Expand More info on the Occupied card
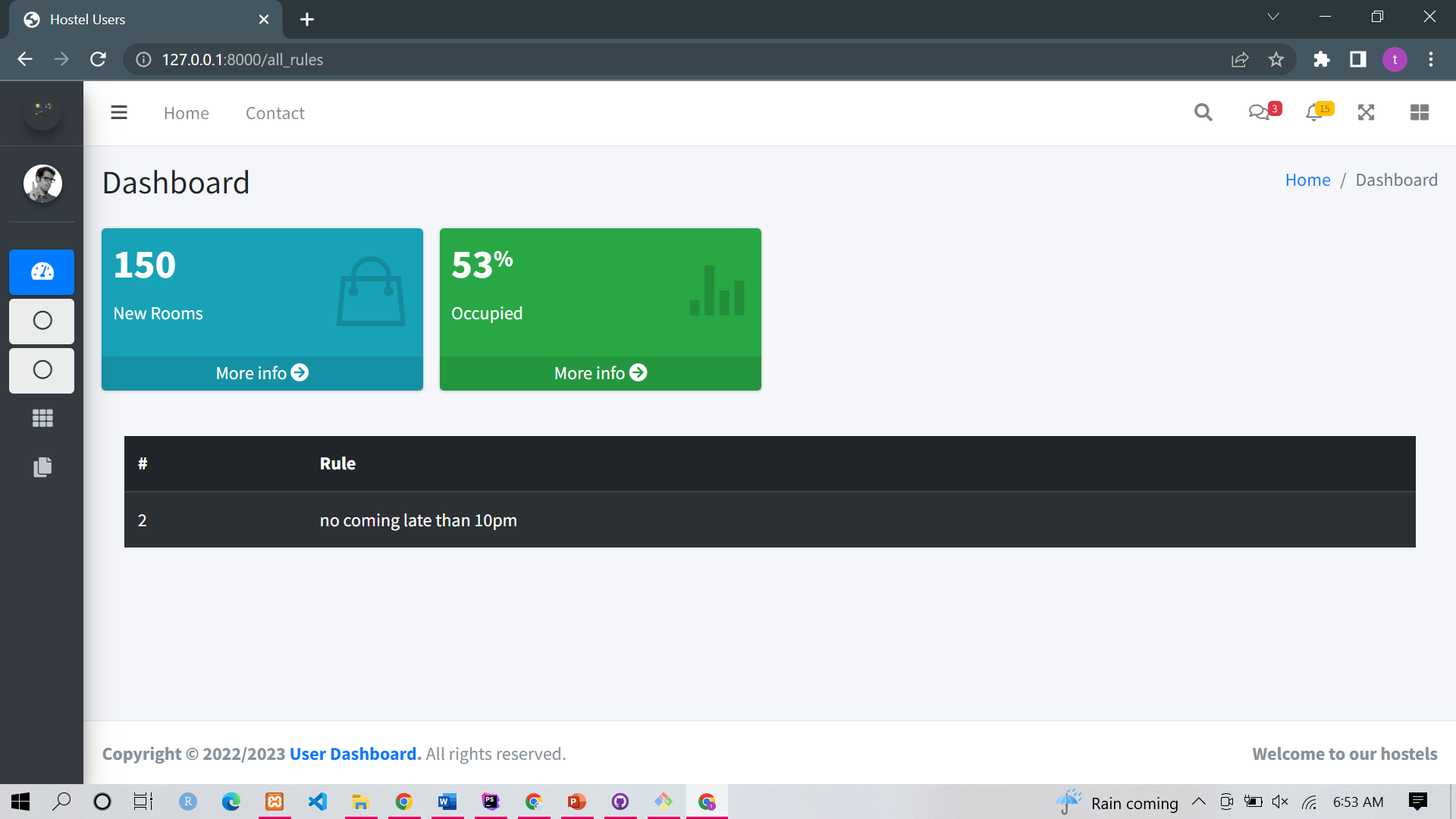Viewport: 1456px width, 819px height. tap(600, 372)
